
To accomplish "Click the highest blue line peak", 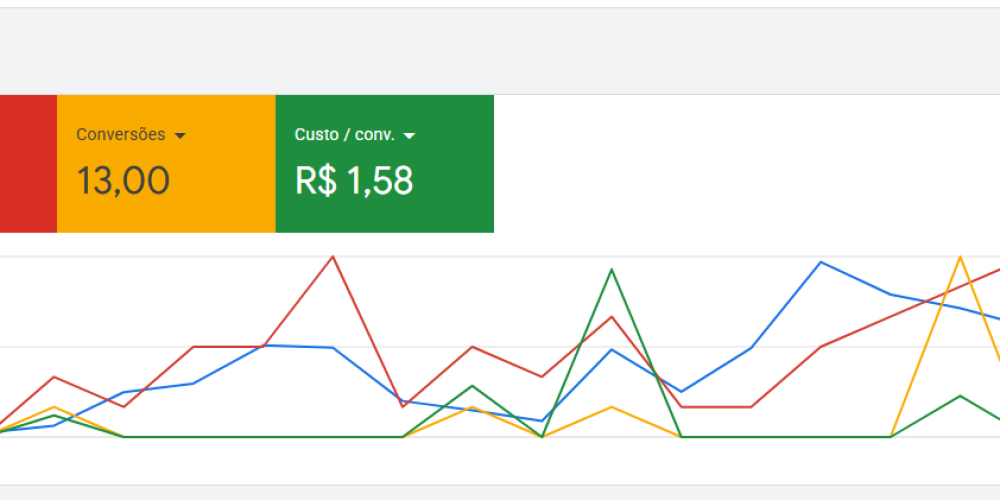I will click(821, 262).
